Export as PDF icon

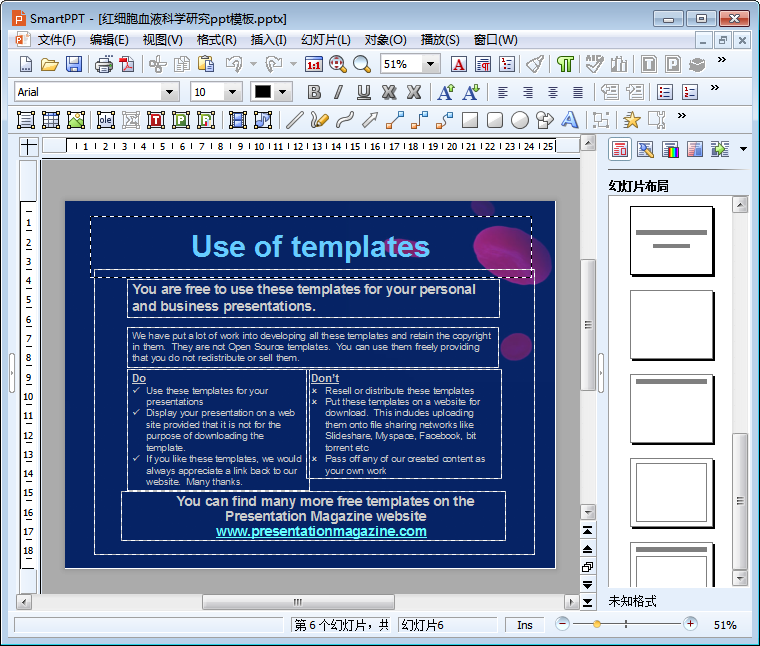pos(127,64)
